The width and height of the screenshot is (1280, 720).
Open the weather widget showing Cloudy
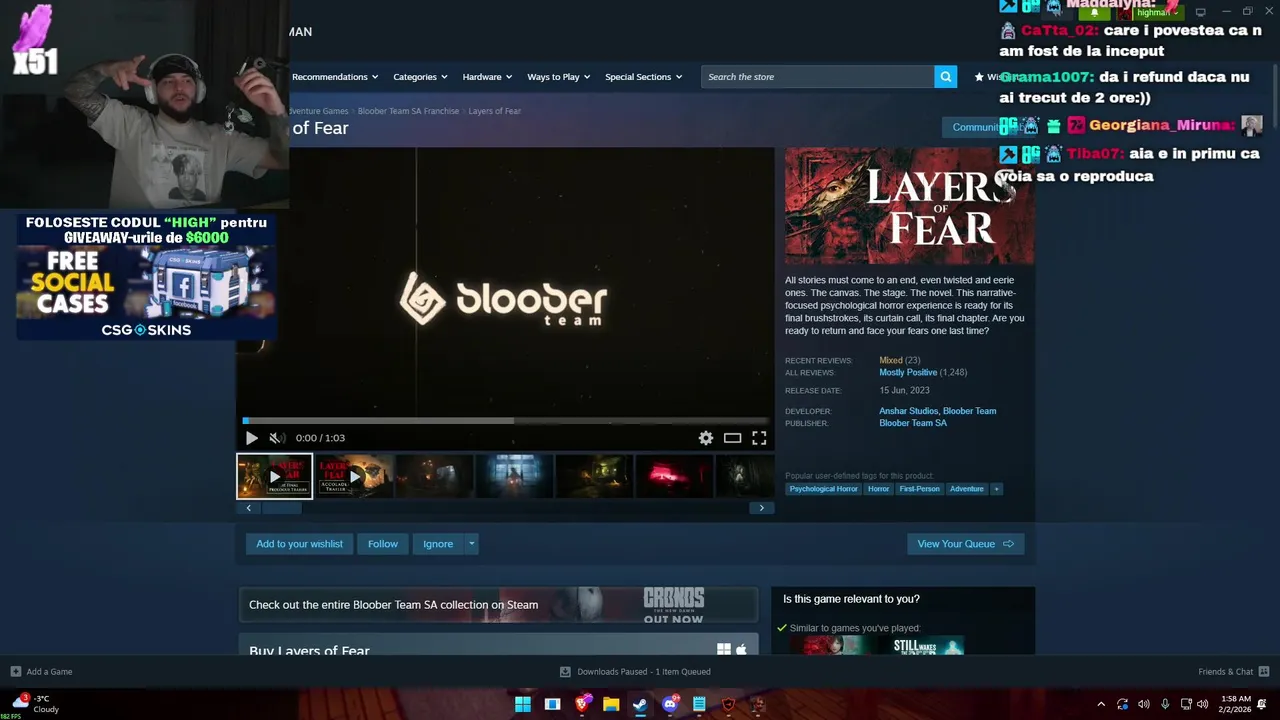click(35, 704)
